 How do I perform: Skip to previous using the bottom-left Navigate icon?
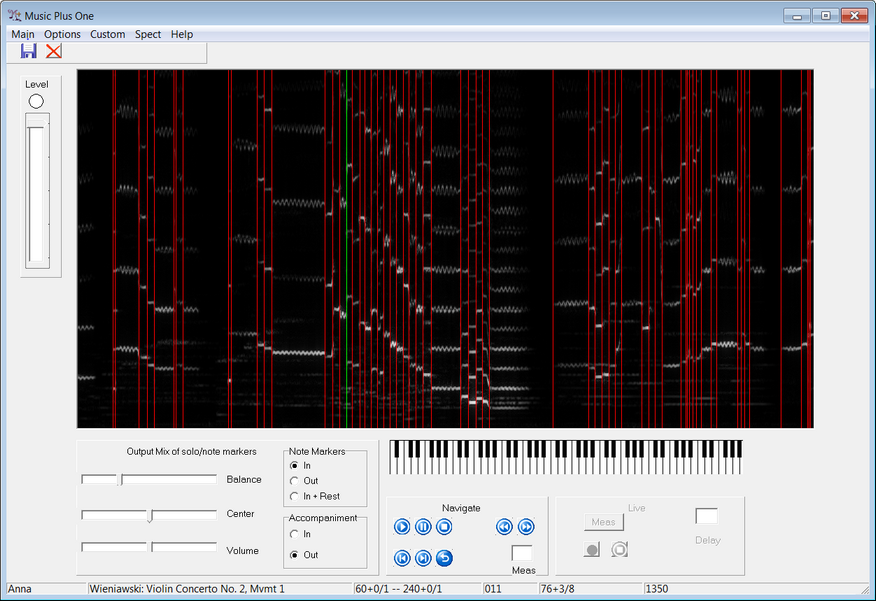click(402, 558)
